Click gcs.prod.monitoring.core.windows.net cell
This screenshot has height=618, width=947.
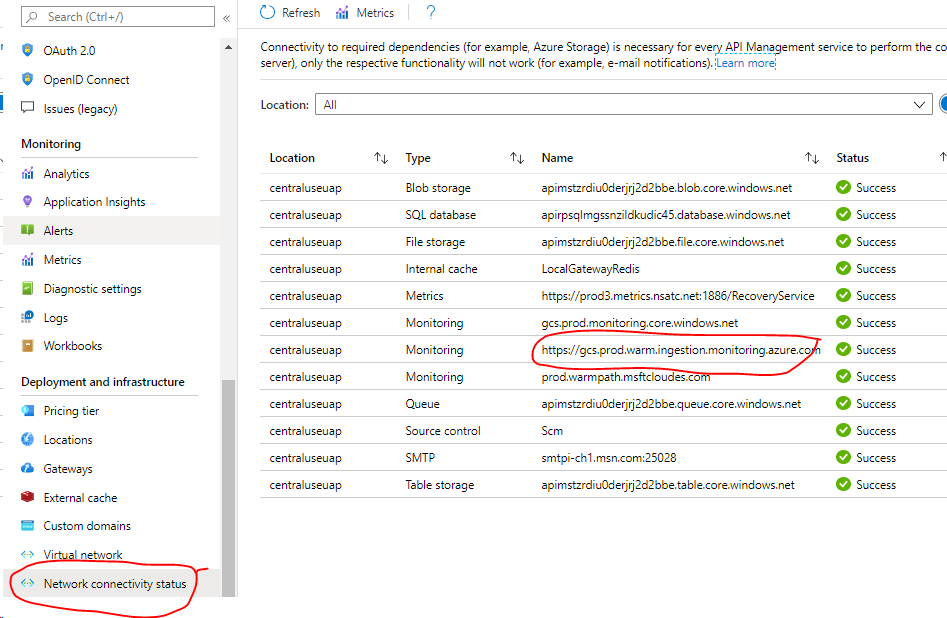click(x=640, y=323)
